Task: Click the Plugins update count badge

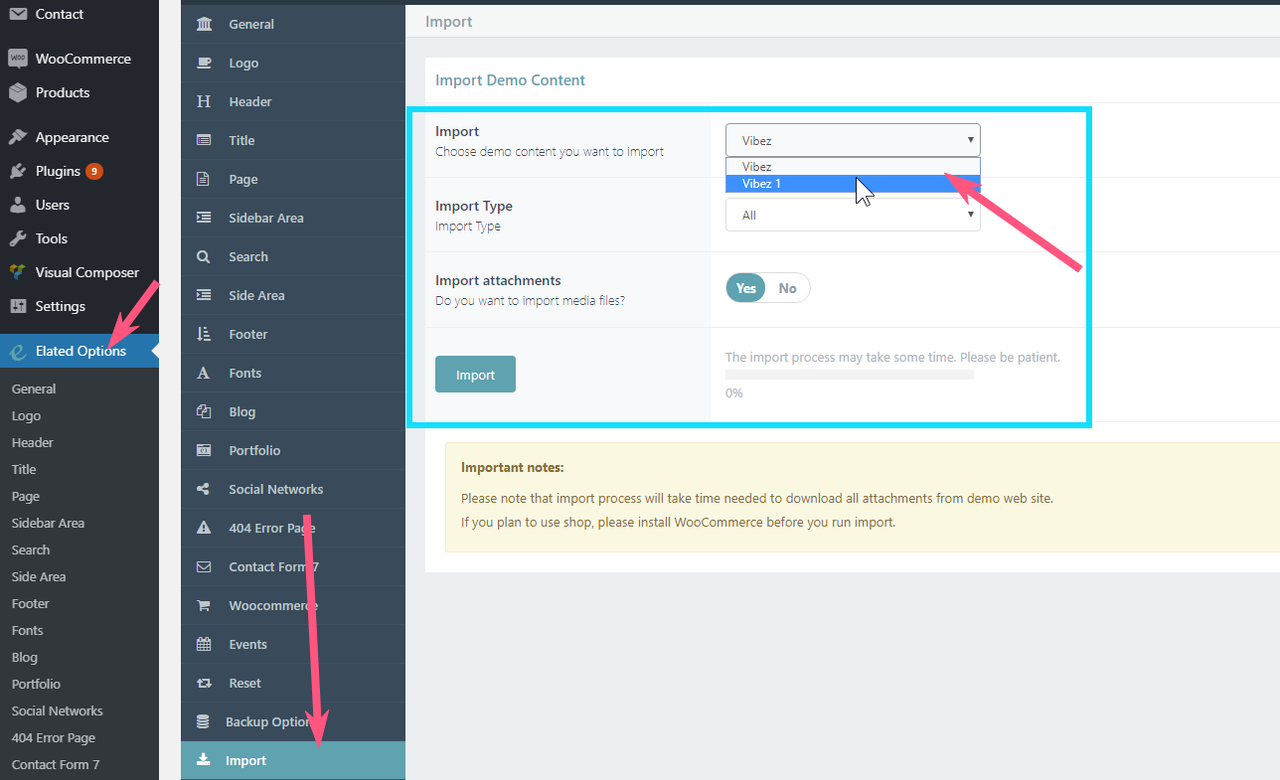Action: (94, 171)
